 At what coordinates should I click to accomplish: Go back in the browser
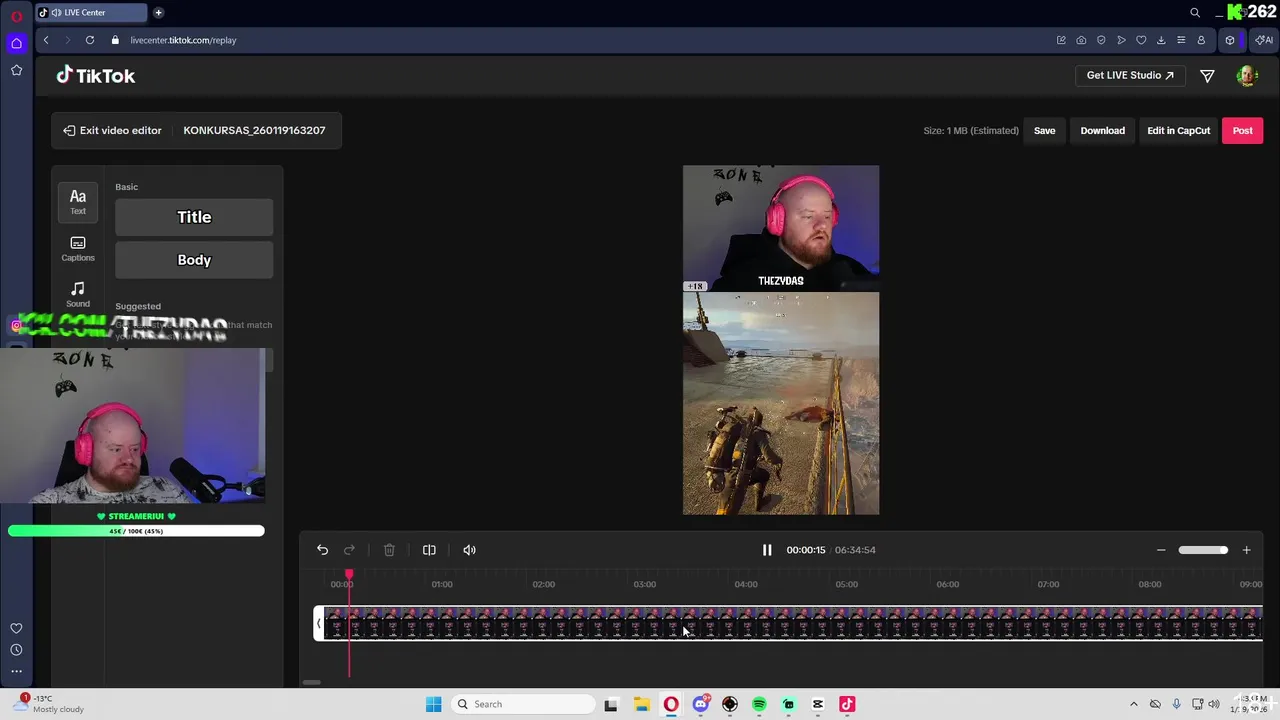[46, 40]
